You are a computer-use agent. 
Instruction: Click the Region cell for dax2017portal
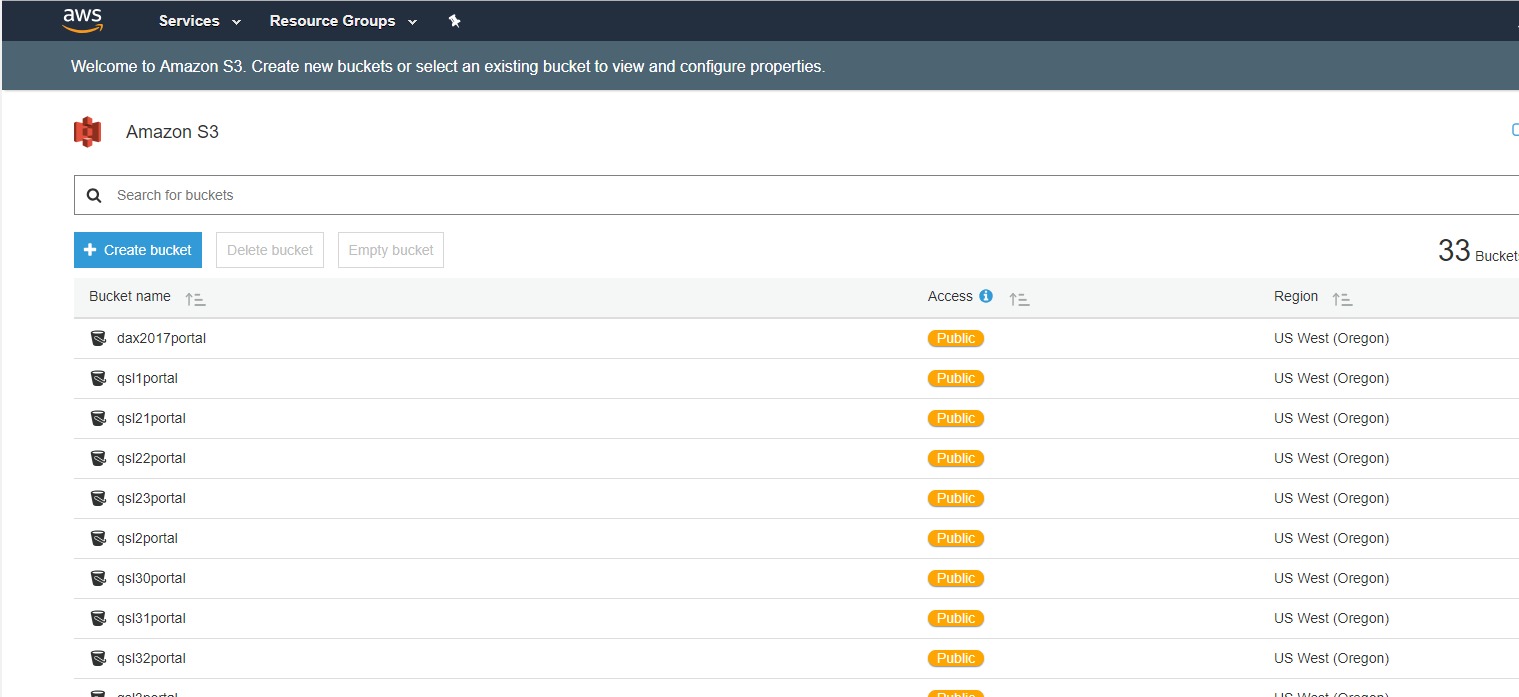click(x=1331, y=338)
